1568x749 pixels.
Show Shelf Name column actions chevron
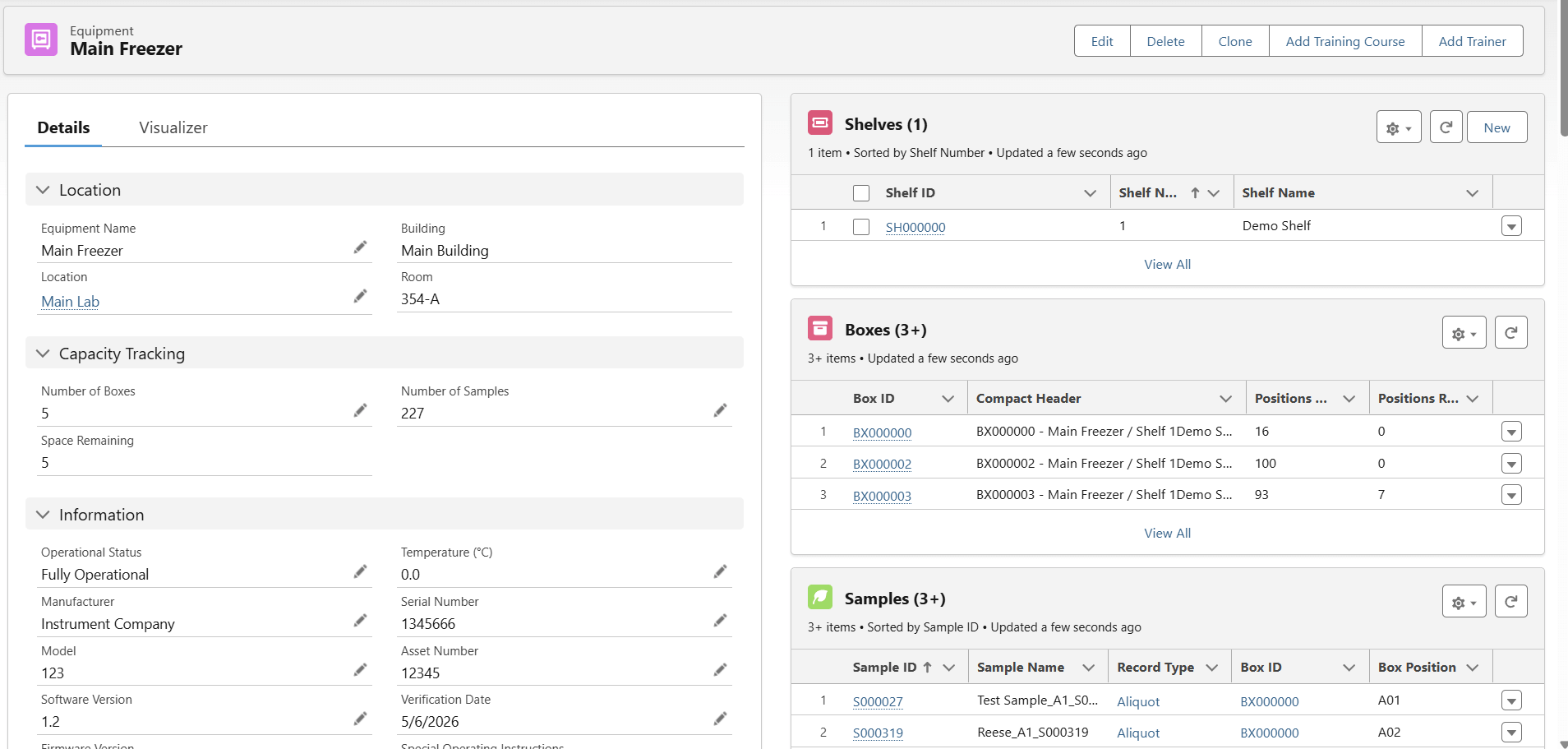coord(1473,193)
